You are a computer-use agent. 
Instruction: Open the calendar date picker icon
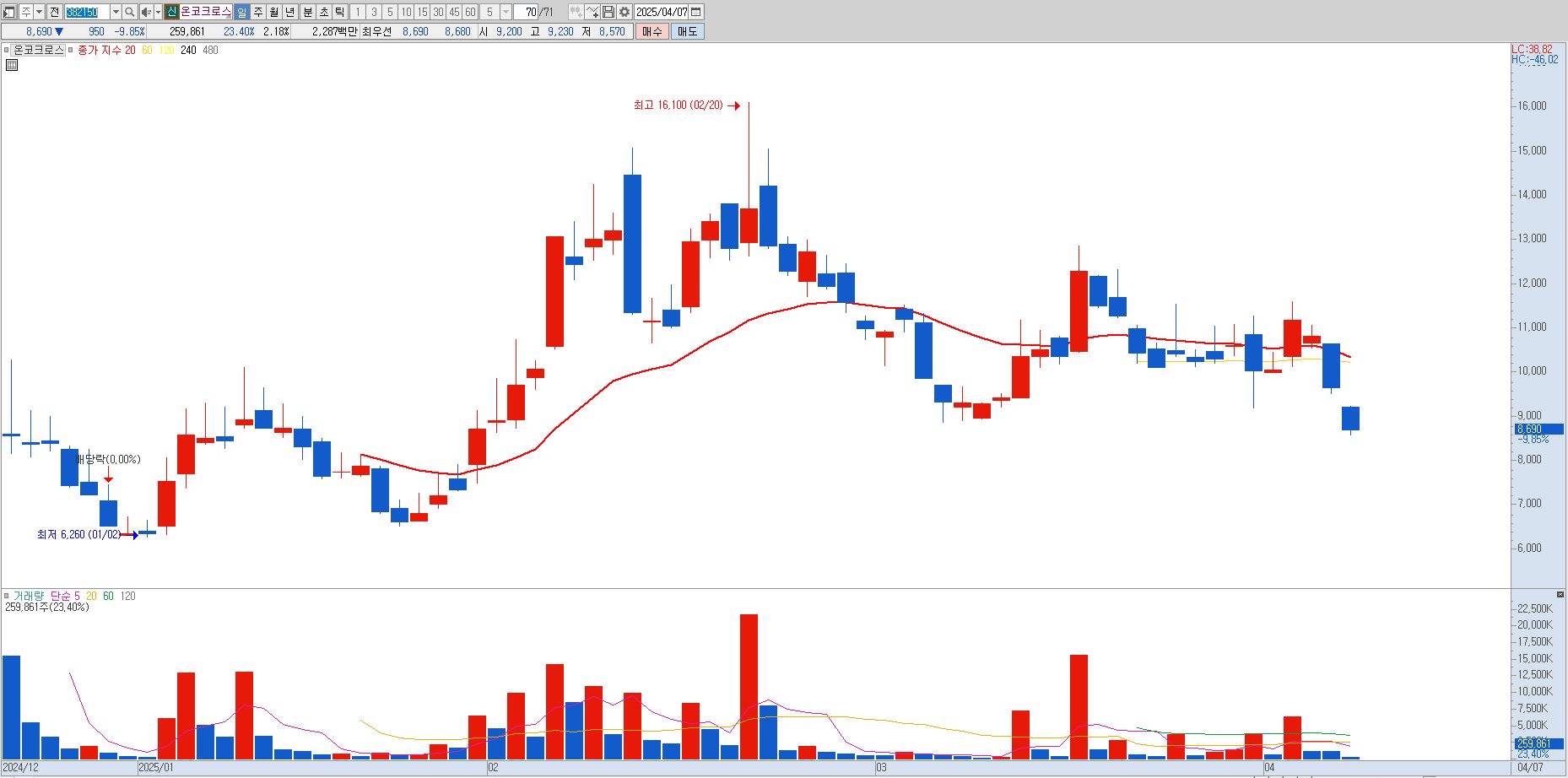[696, 12]
